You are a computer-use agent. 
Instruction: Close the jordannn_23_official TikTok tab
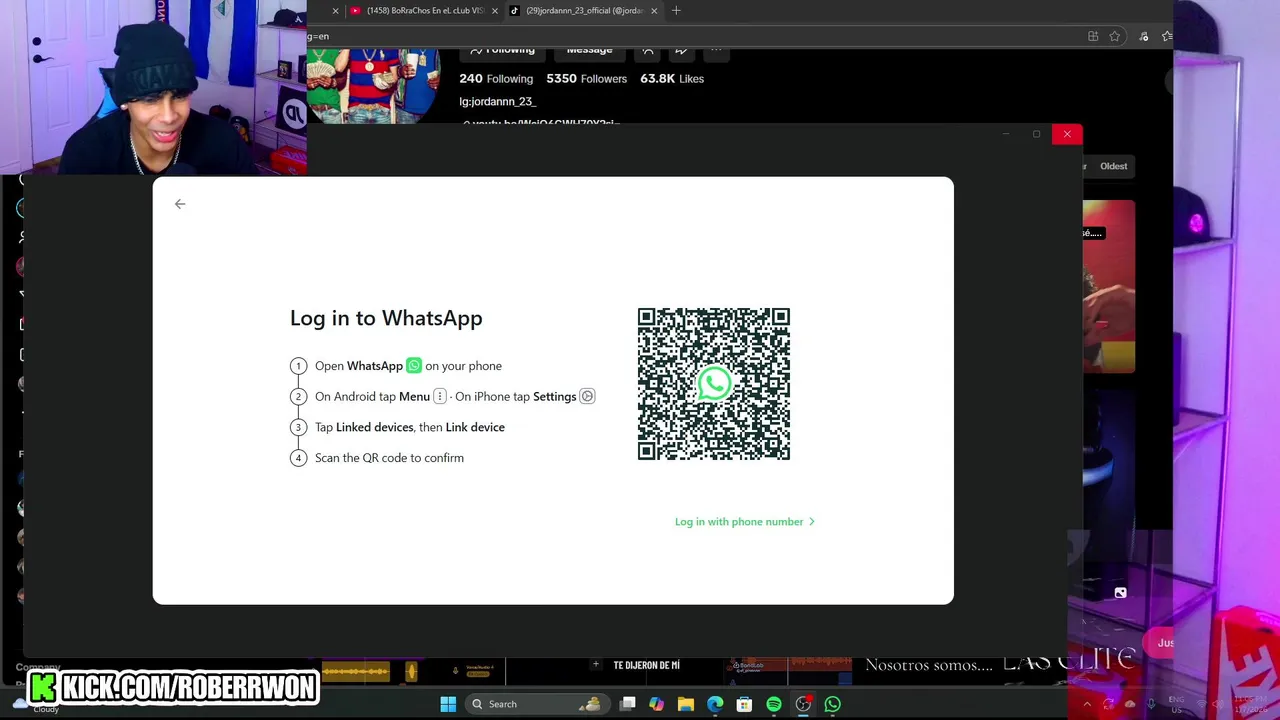[654, 11]
